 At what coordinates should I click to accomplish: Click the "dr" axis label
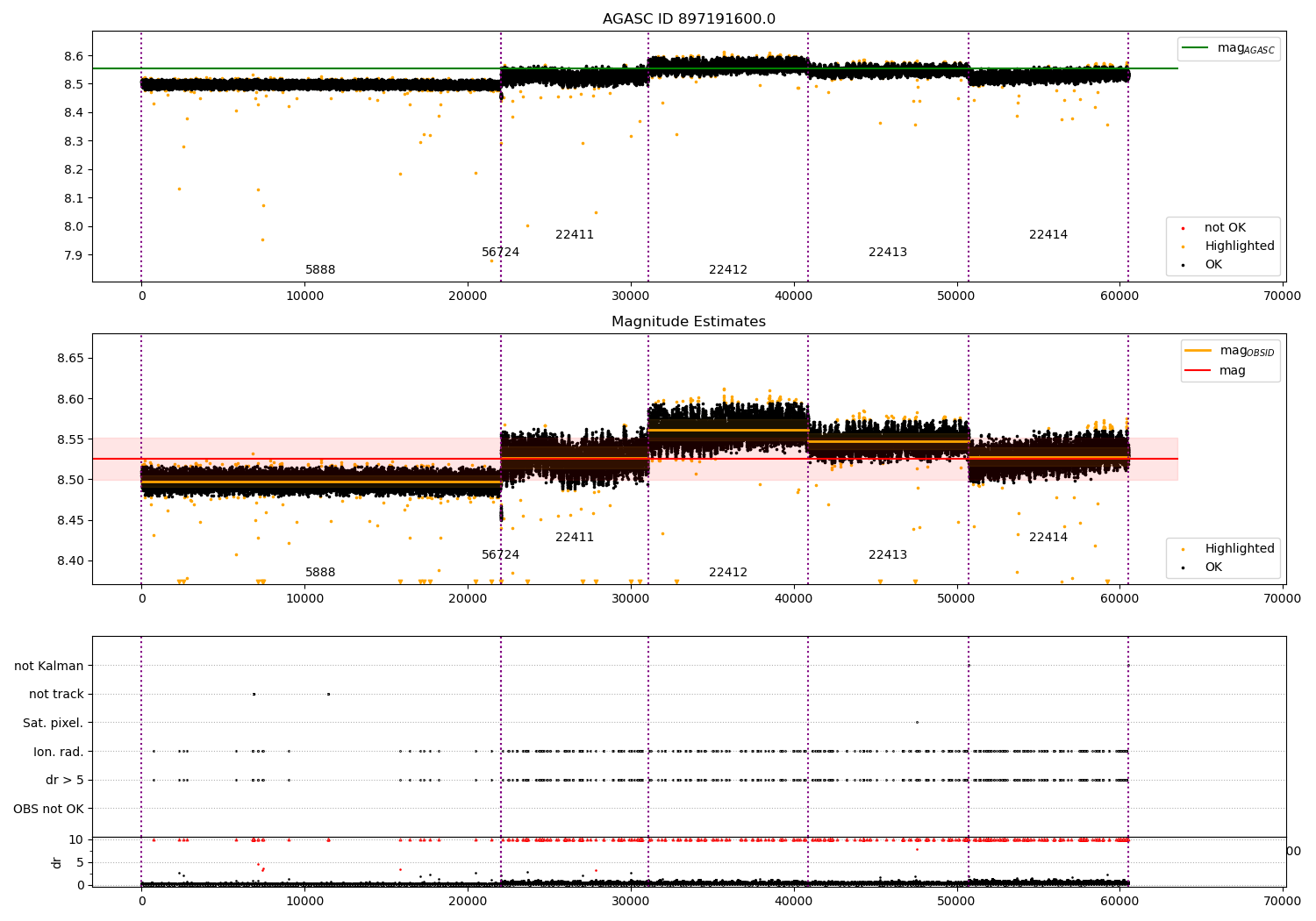pos(57,862)
